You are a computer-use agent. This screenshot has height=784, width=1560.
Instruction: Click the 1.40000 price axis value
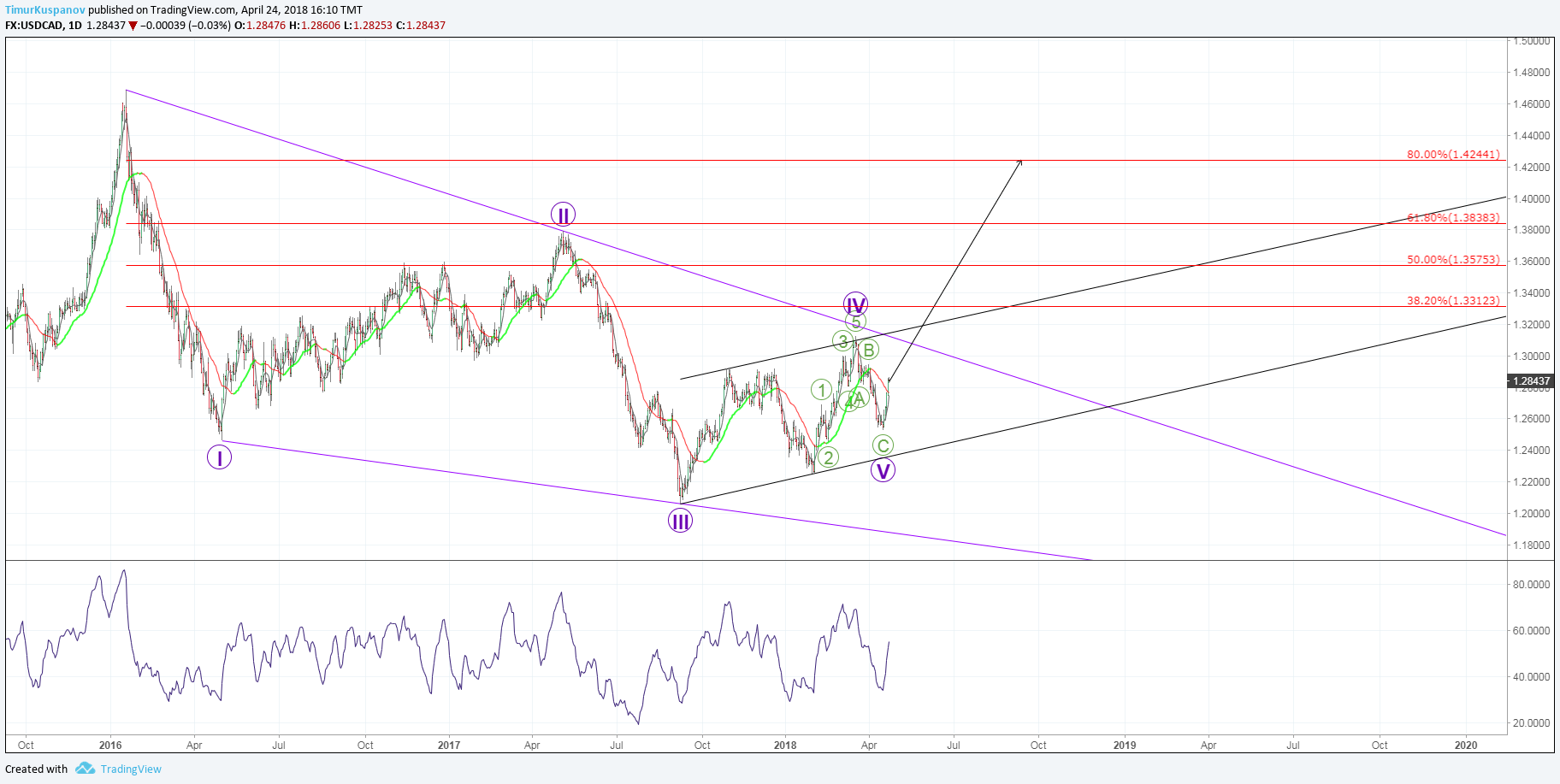click(1531, 199)
